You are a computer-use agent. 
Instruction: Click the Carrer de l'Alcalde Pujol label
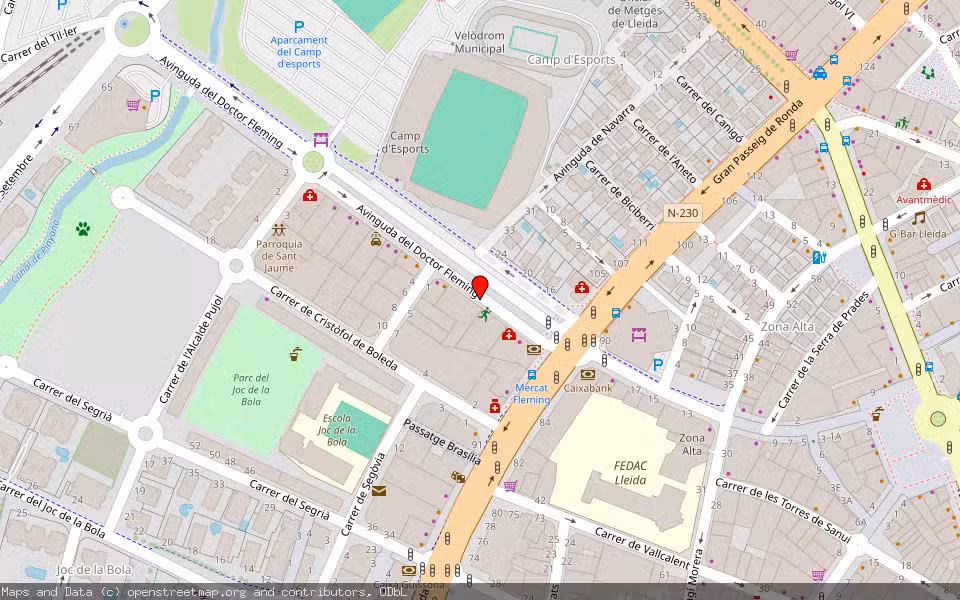click(191, 351)
